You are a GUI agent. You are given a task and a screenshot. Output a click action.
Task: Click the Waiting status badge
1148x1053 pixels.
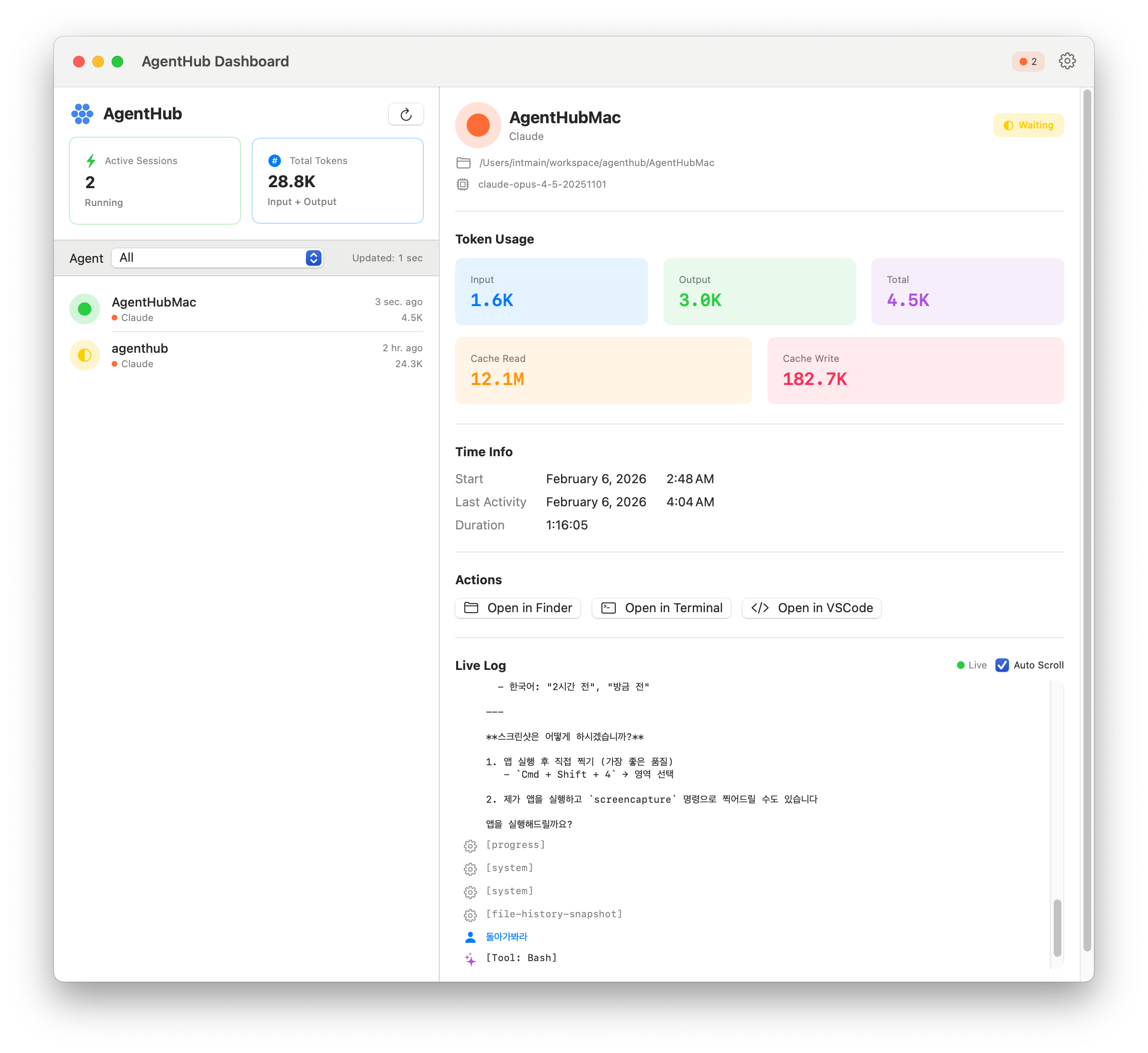tap(1028, 125)
